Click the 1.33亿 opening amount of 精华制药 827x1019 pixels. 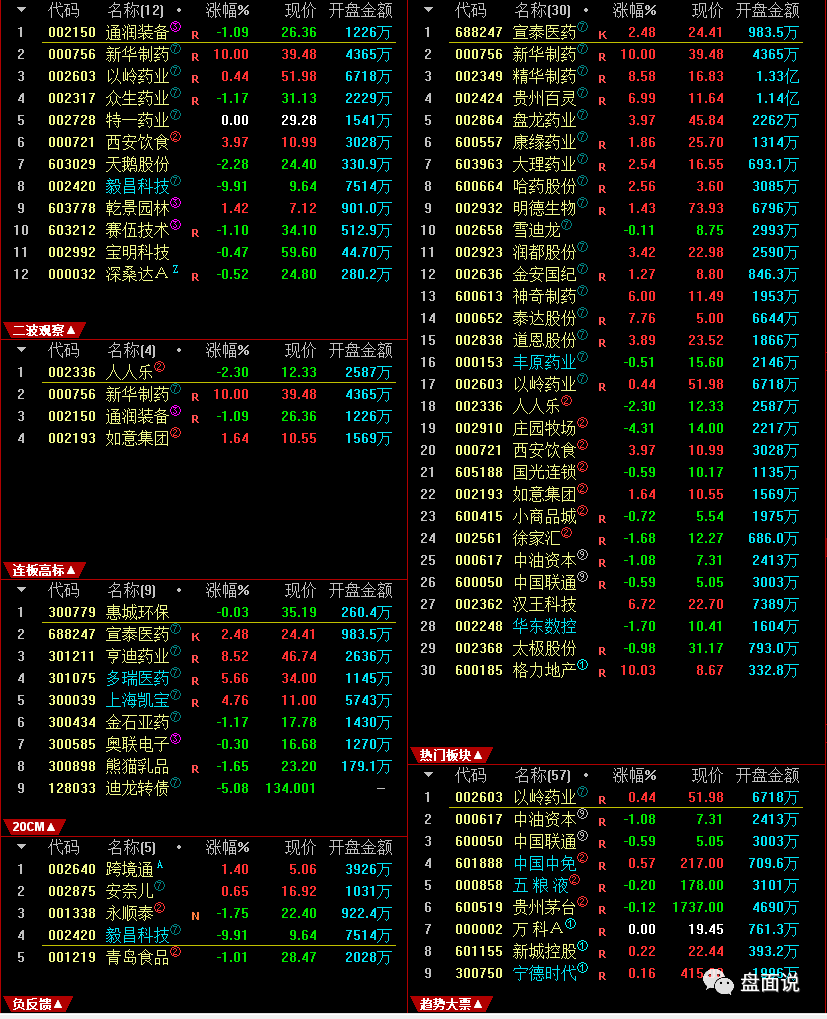[x=777, y=76]
